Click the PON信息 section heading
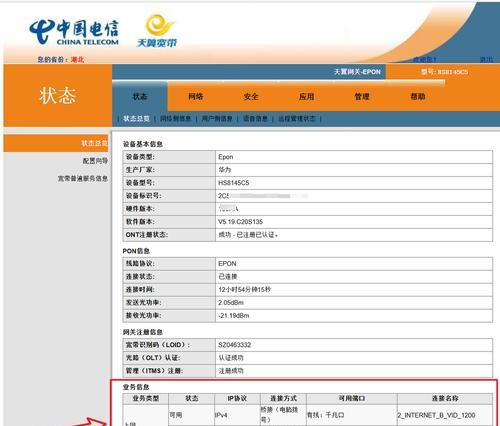Screen dimensions: 500x426 [x=136, y=251]
